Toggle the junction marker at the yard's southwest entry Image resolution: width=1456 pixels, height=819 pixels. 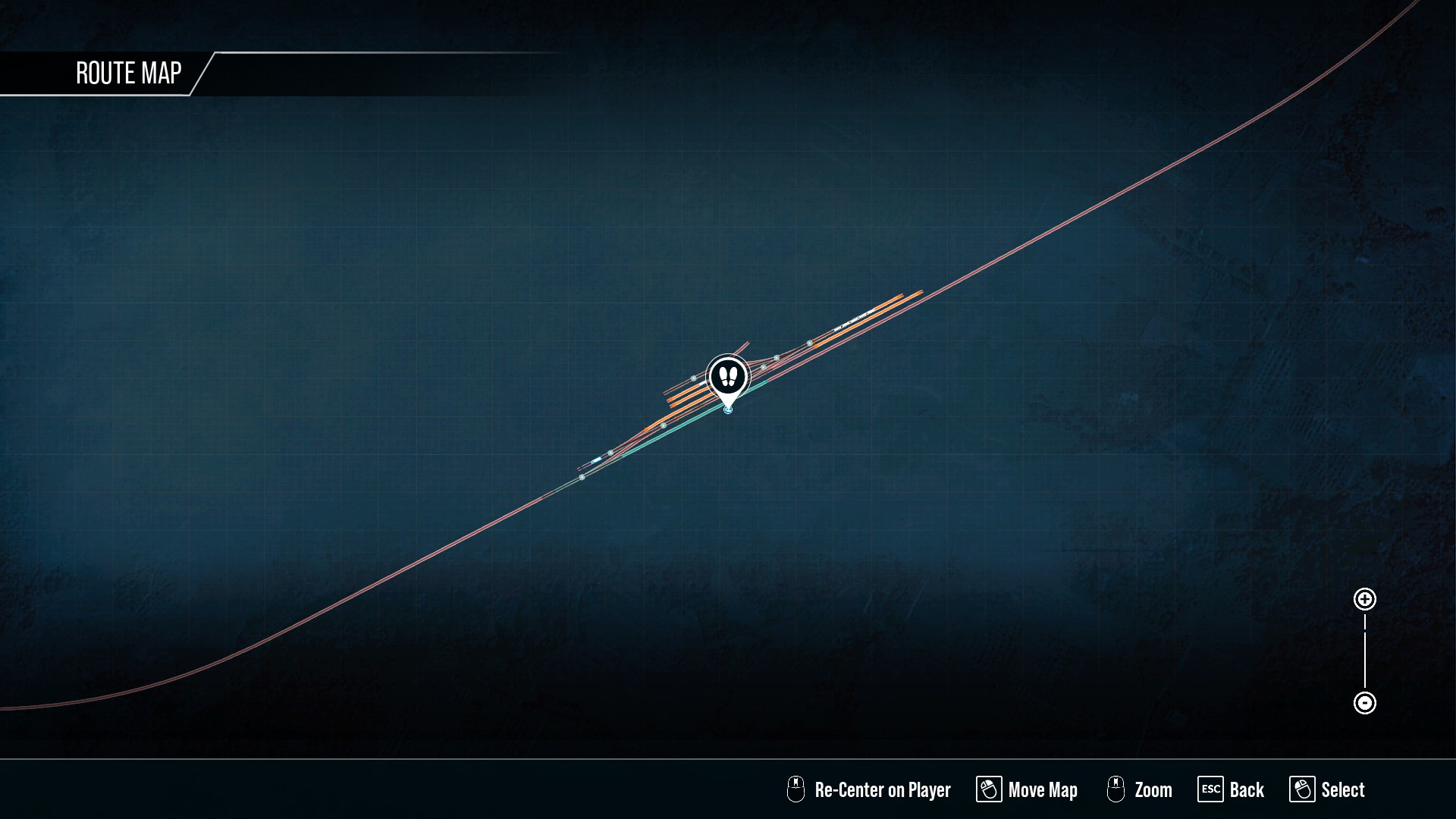pos(582,477)
